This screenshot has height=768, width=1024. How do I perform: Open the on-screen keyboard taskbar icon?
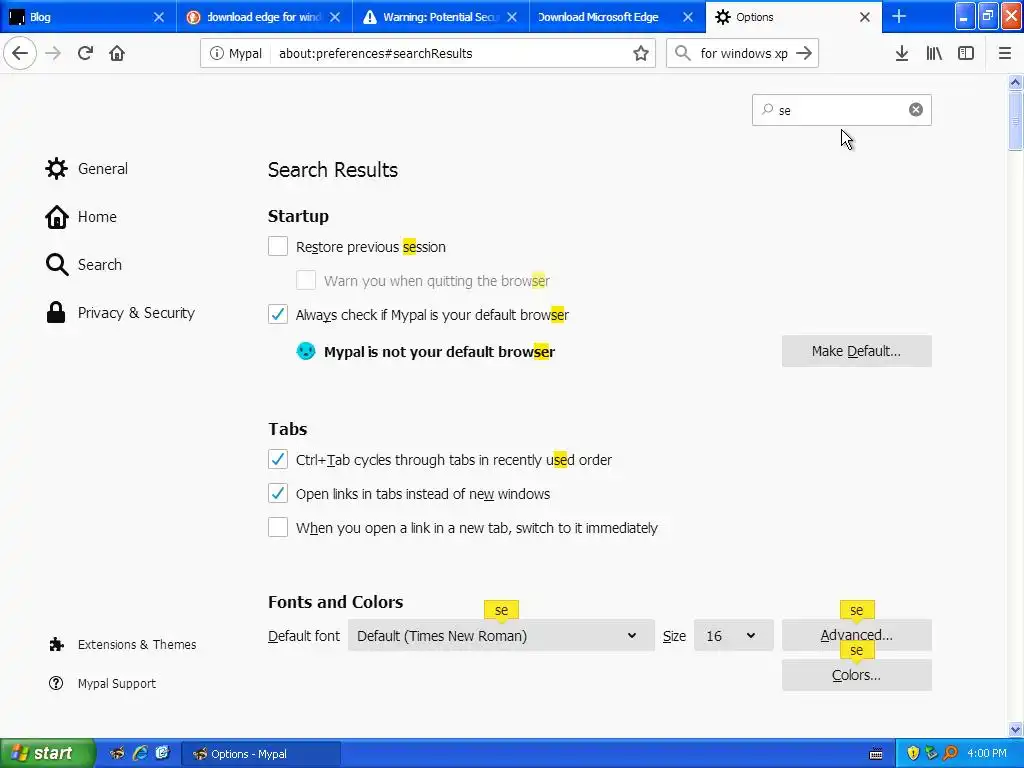click(876, 754)
